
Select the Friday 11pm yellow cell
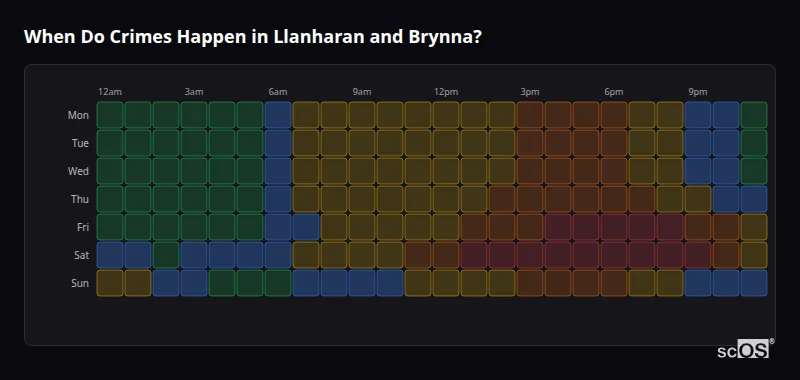pos(754,227)
